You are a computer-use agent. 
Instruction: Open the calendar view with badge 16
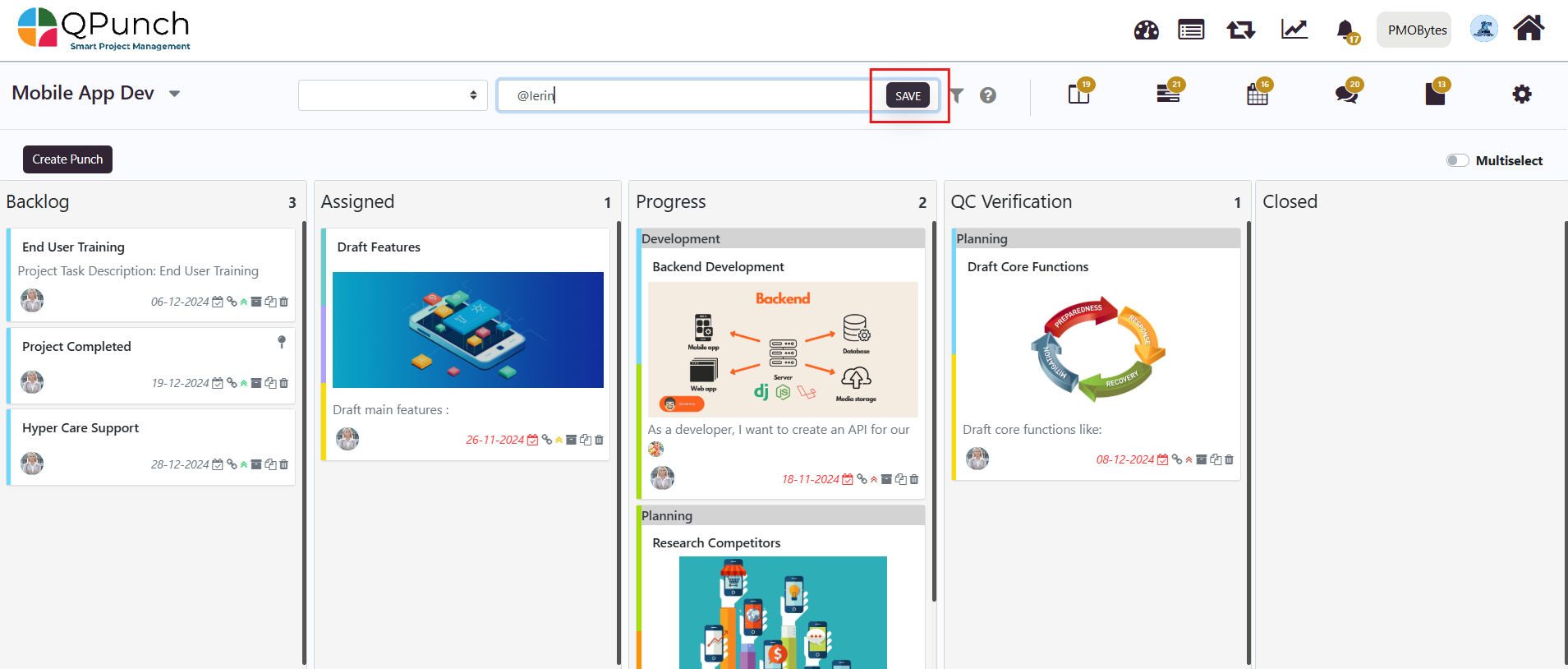click(x=1257, y=95)
